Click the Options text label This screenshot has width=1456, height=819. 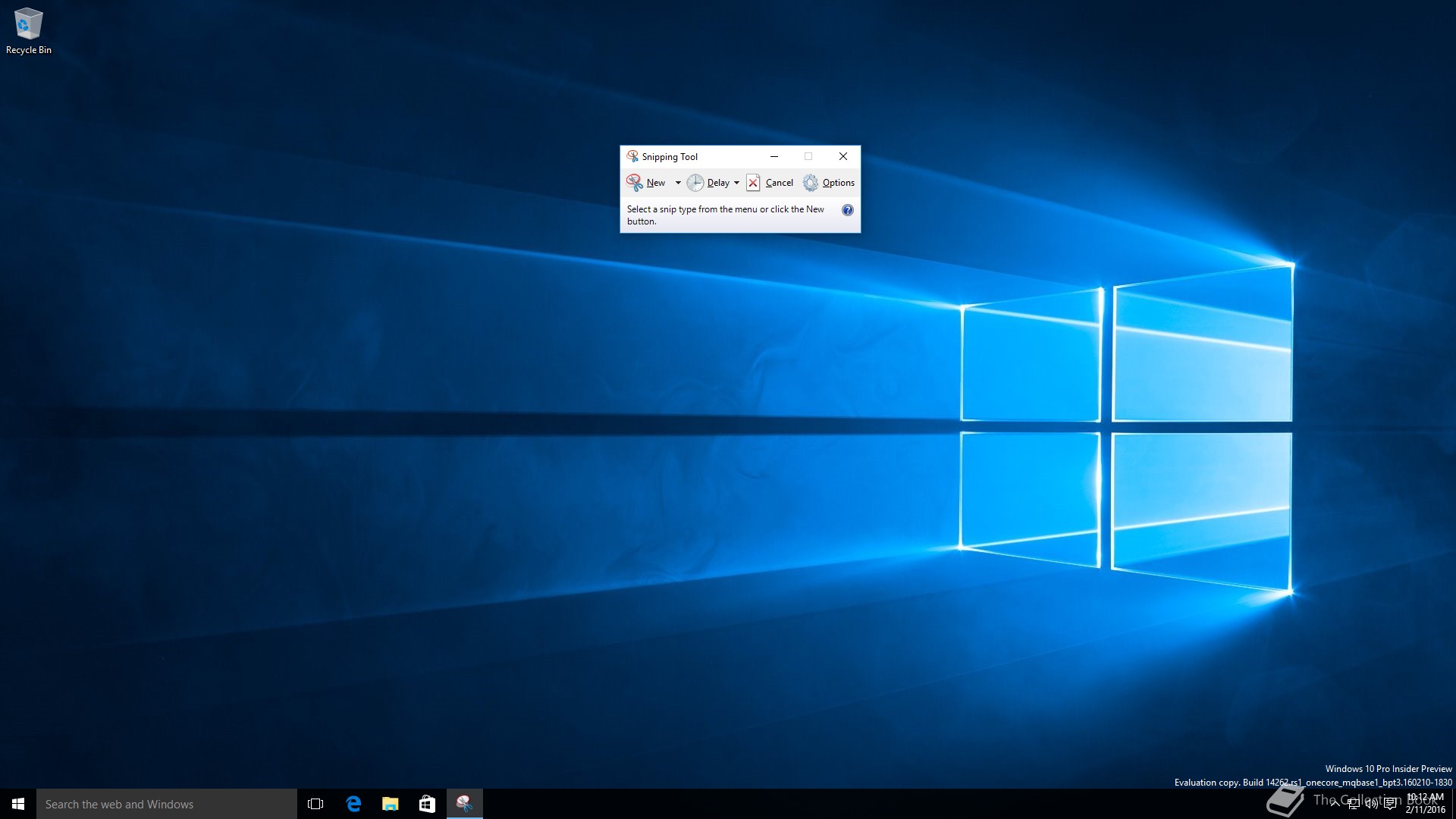pos(838,183)
